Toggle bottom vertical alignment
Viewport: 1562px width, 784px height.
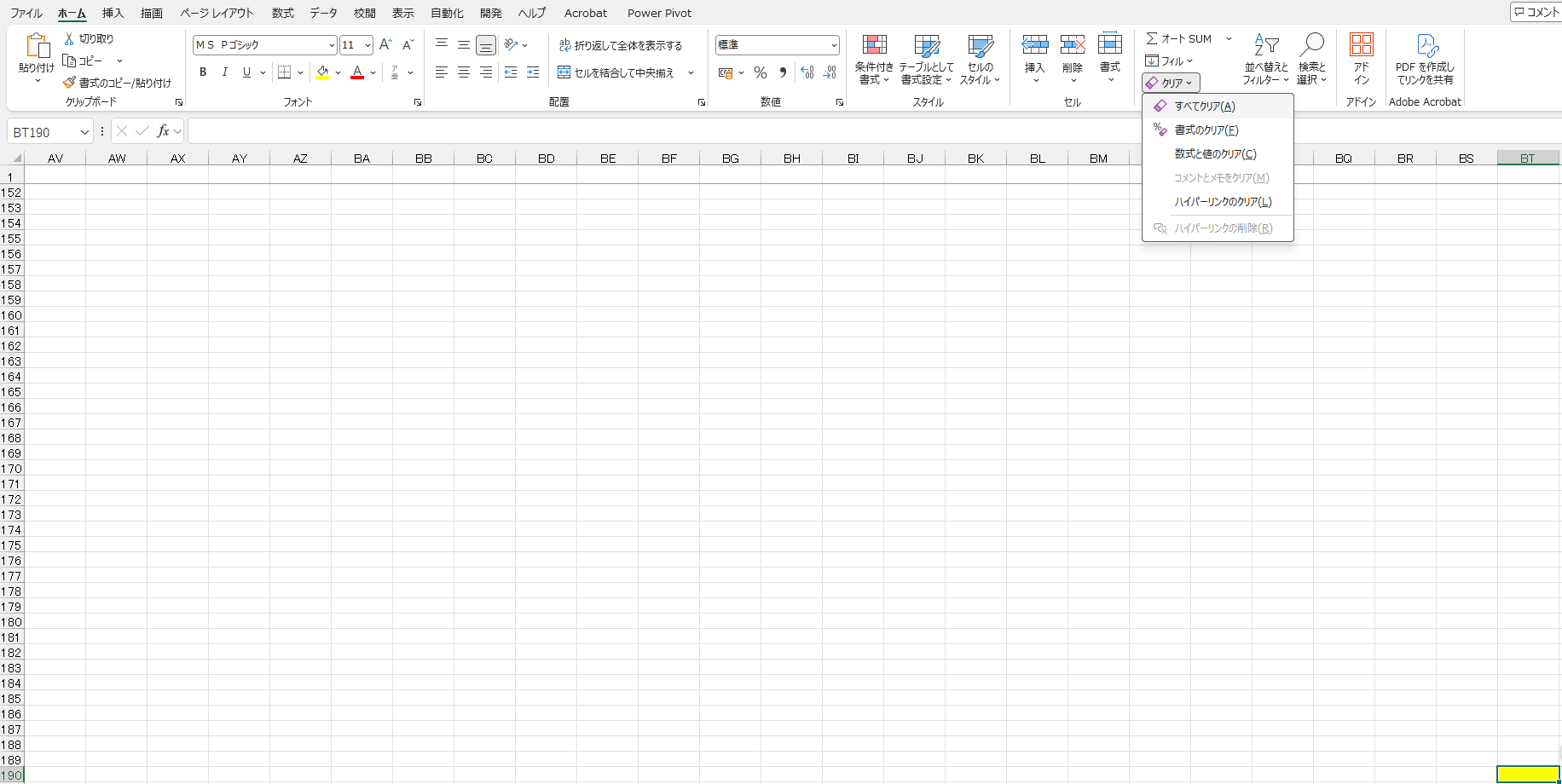pyautogui.click(x=486, y=45)
